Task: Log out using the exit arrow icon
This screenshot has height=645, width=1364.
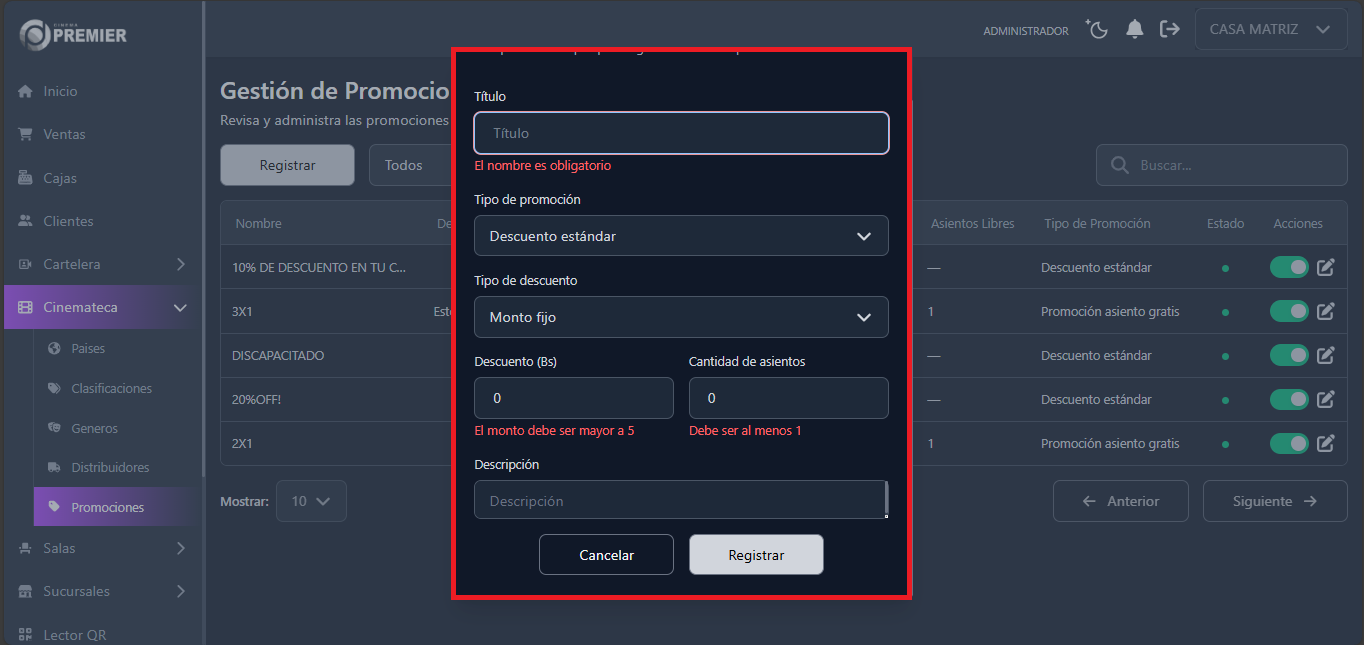Action: coord(1170,29)
